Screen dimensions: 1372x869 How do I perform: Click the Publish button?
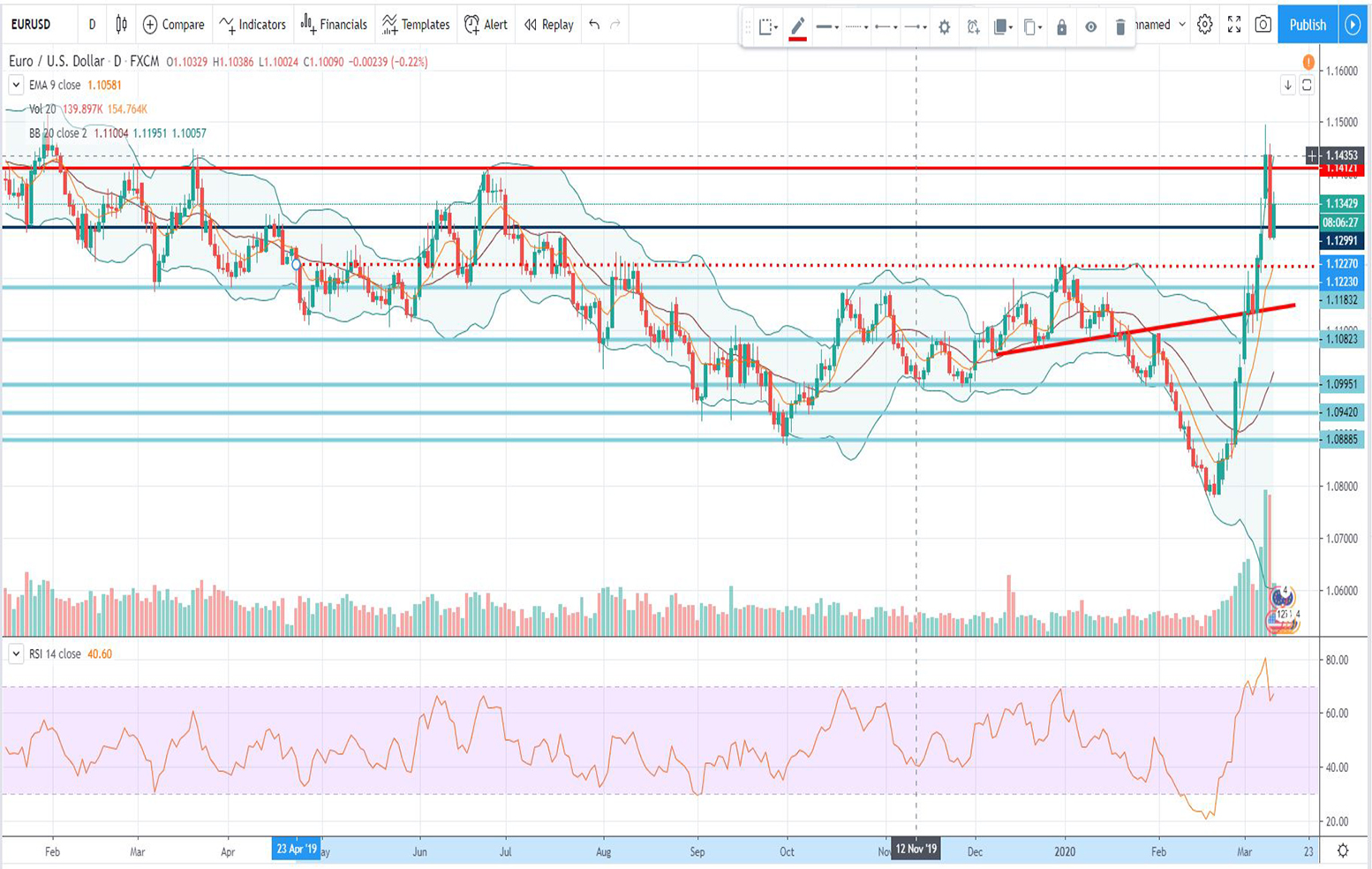[1307, 25]
